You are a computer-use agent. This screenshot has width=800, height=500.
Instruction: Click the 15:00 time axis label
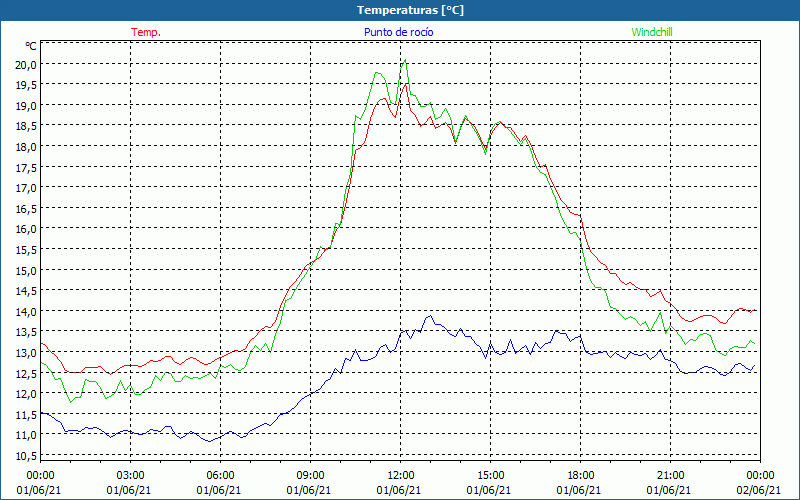point(491,476)
